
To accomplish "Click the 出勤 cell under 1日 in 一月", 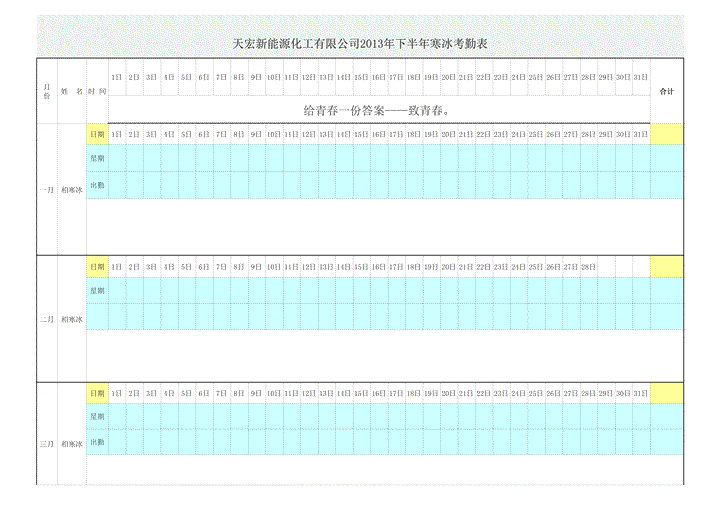I will (117, 185).
